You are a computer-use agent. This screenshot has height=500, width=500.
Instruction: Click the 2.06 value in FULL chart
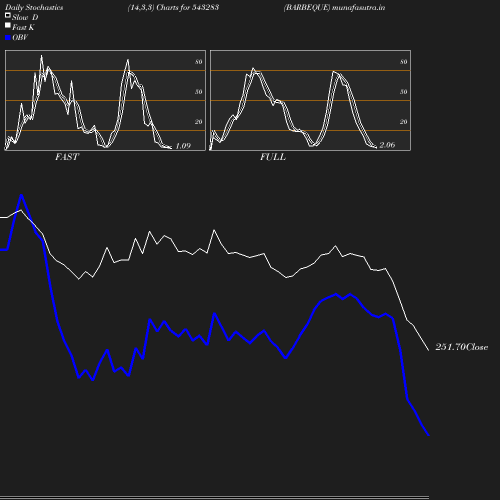(387, 145)
